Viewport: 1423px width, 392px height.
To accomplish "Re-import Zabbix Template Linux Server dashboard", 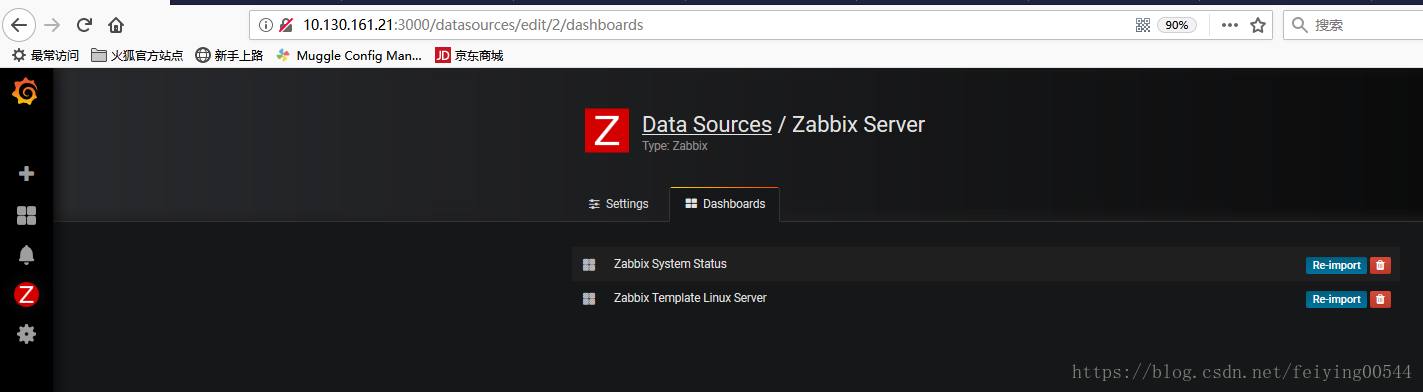I will (1336, 299).
